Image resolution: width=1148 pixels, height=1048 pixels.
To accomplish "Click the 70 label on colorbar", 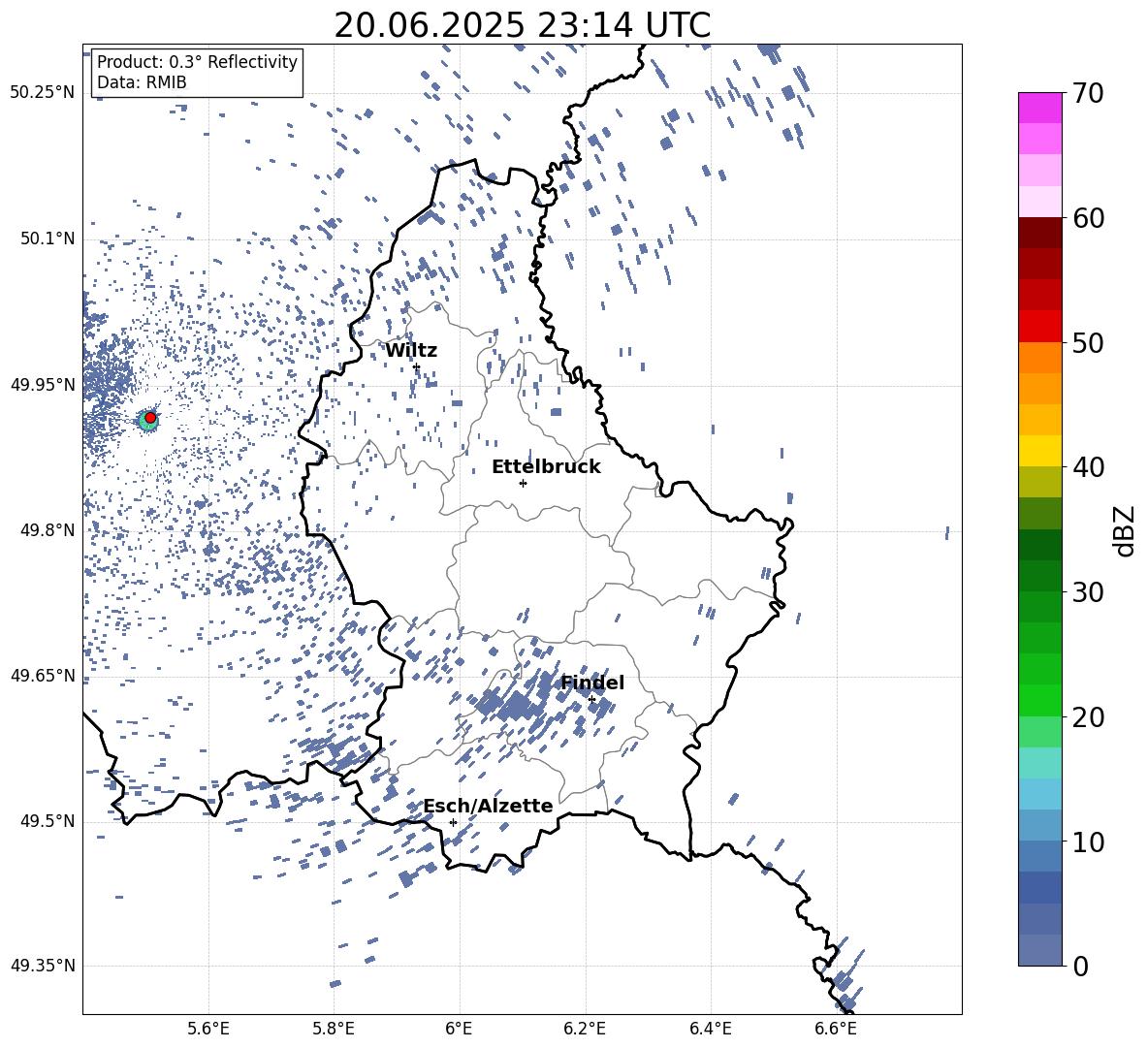I will tap(1089, 93).
